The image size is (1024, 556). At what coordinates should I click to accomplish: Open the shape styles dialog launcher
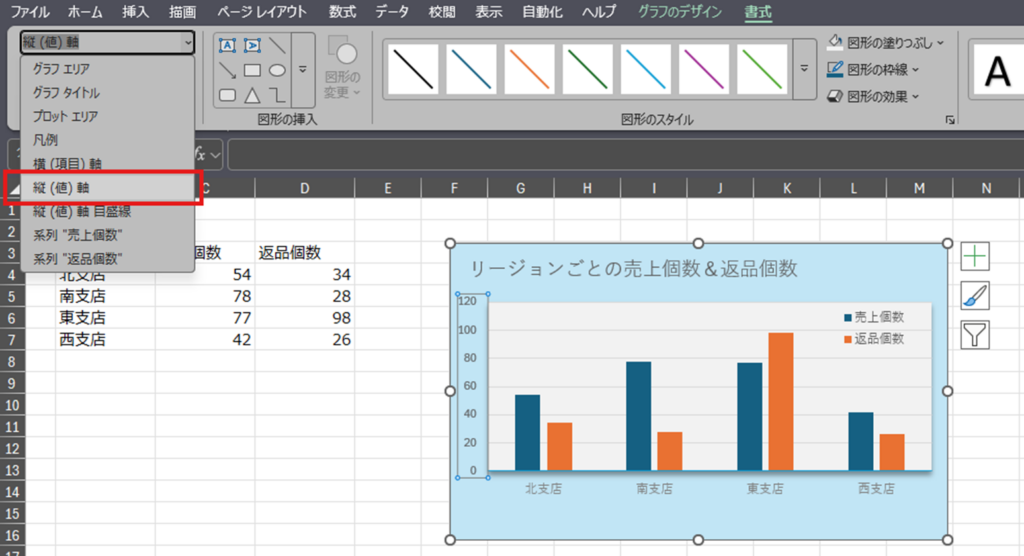(x=949, y=120)
